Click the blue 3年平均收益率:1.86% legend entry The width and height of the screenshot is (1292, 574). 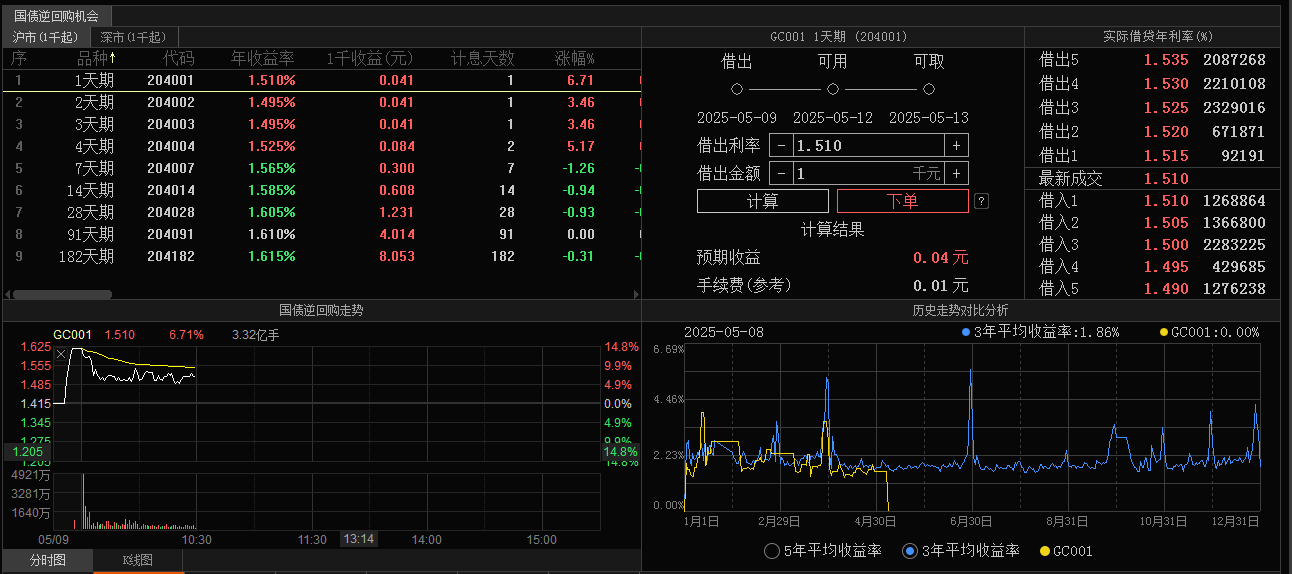pyautogui.click(x=1040, y=332)
